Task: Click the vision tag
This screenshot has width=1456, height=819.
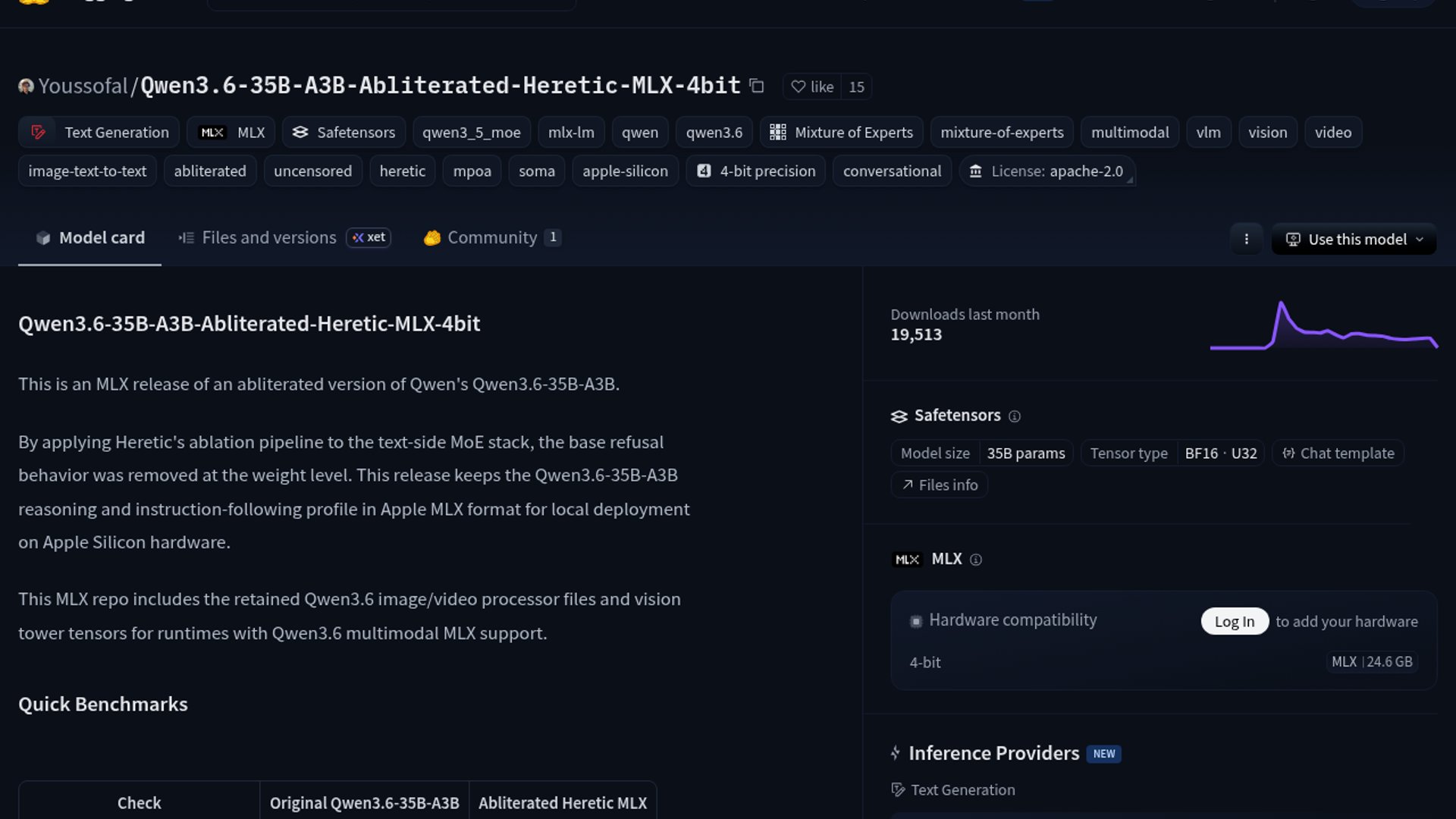Action: point(1268,133)
